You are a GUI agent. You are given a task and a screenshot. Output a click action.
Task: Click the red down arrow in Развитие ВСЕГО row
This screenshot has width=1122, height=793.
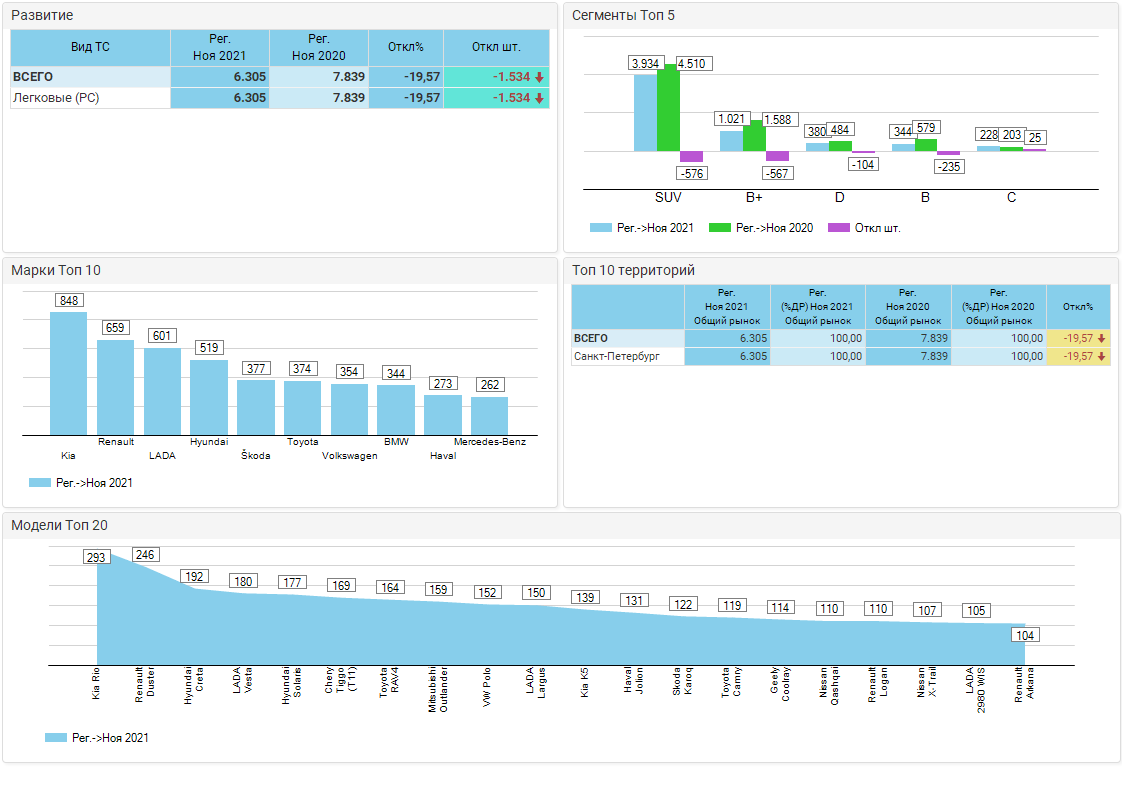click(539, 77)
